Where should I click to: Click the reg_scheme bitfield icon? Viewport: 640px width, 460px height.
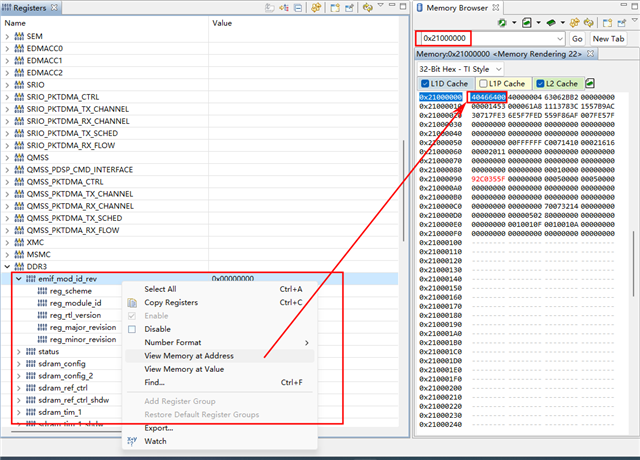[x=42, y=291]
